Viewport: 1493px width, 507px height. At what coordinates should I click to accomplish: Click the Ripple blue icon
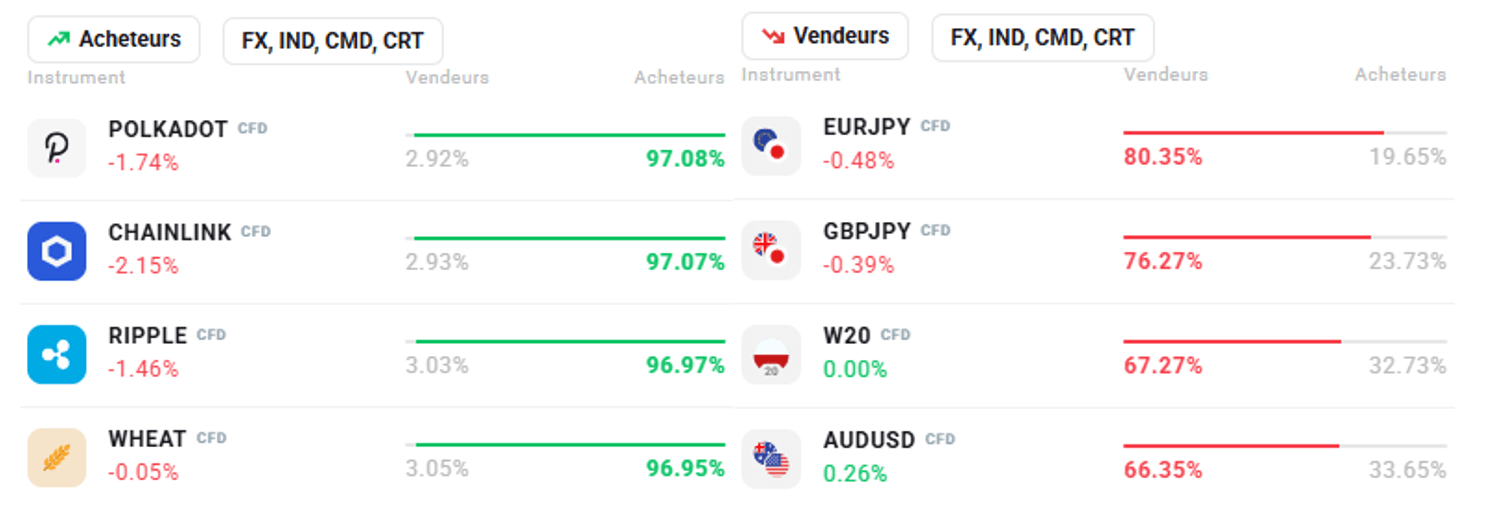[x=56, y=355]
